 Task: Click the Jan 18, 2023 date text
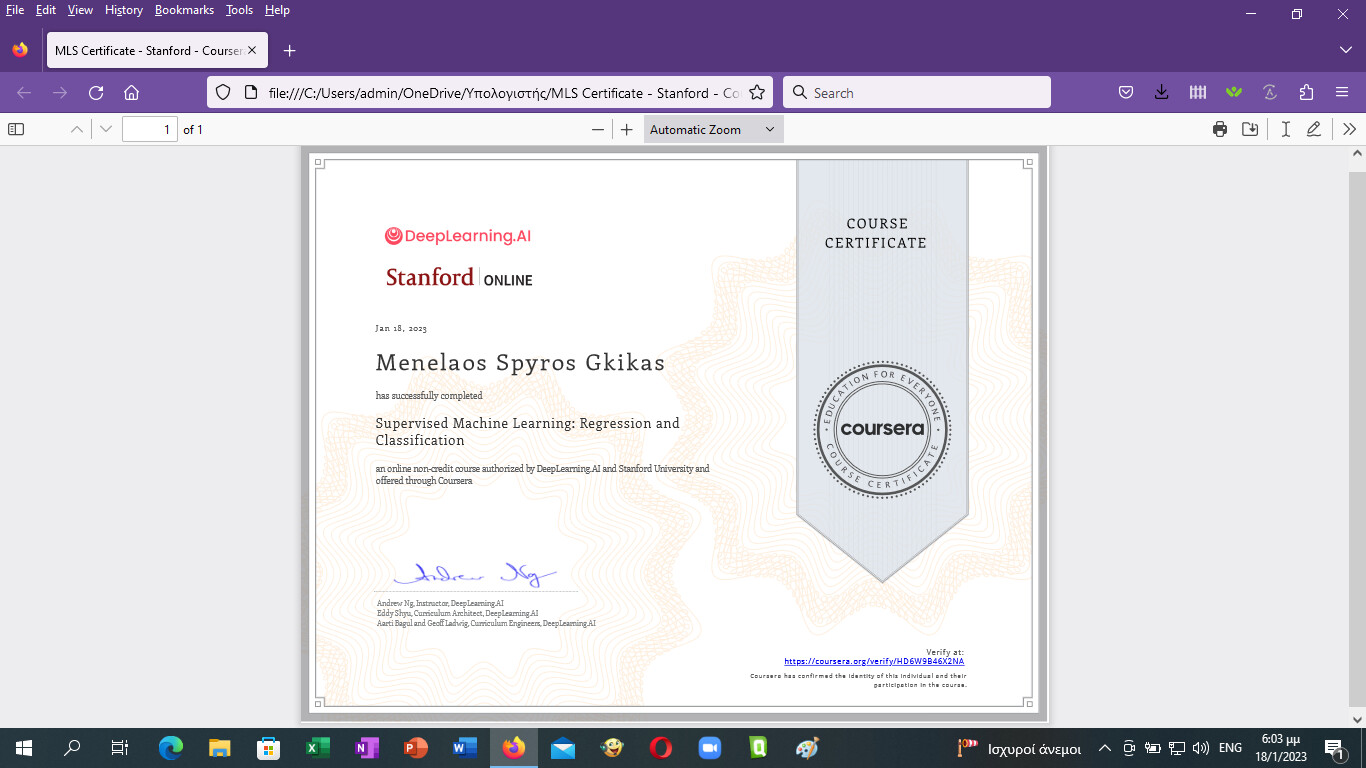401,328
